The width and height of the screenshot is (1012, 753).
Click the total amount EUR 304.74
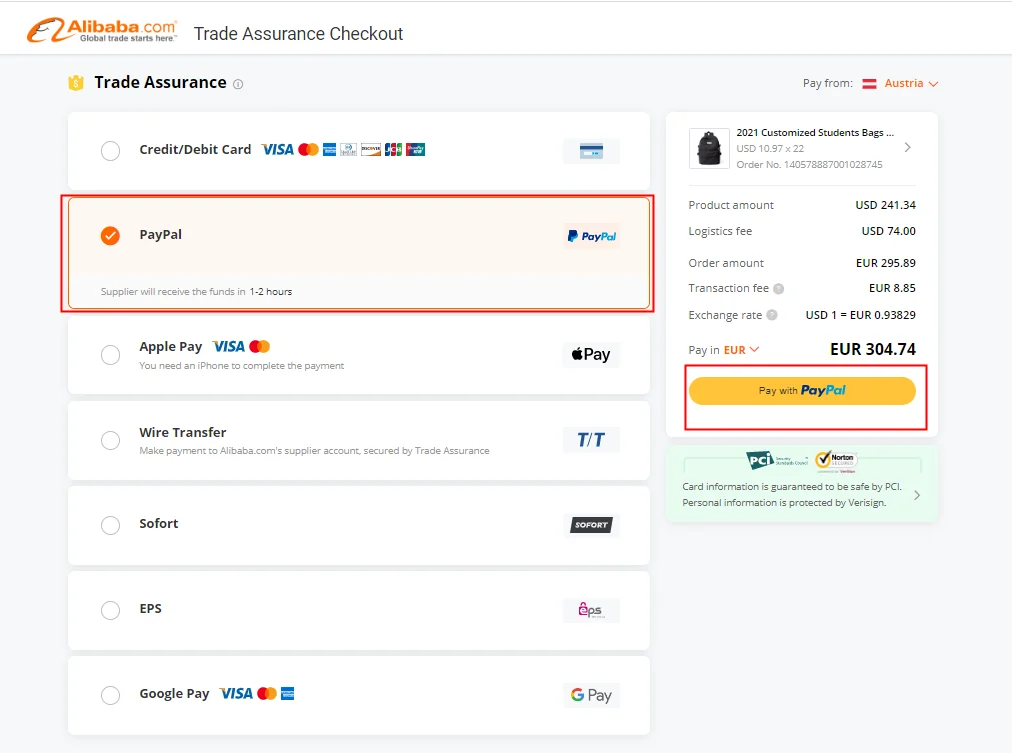pos(873,349)
